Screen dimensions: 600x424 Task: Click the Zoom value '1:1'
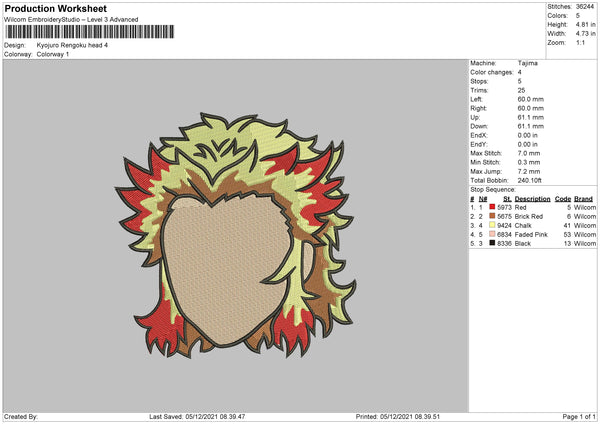580,43
